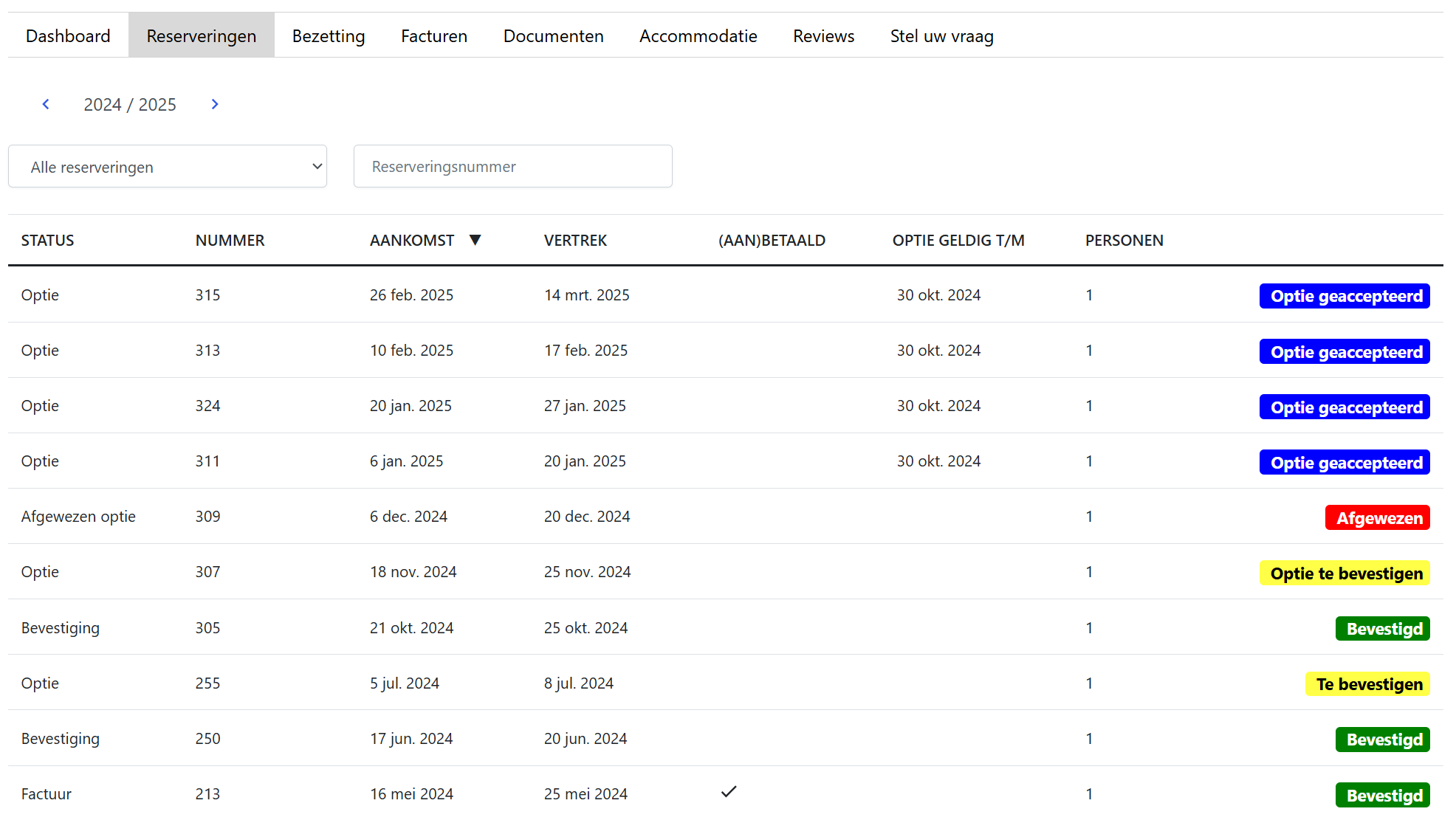Image resolution: width=1456 pixels, height=820 pixels.
Task: Toggle the Aankomst sort arrow
Action: click(475, 240)
